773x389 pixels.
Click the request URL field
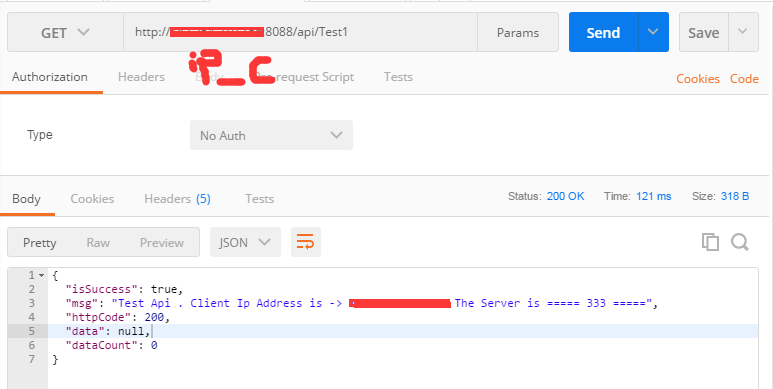click(300, 32)
